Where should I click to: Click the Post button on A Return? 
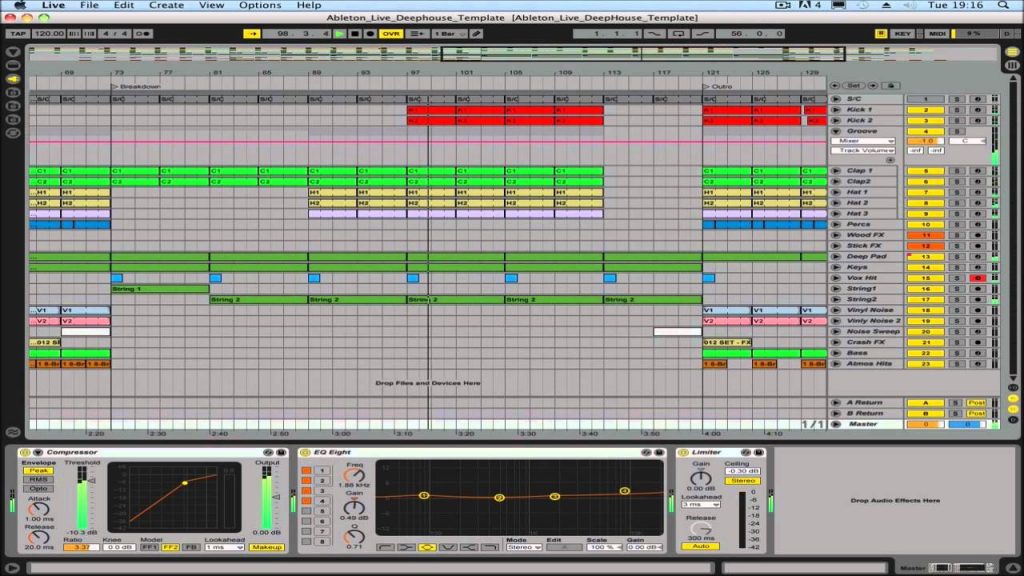(x=976, y=403)
